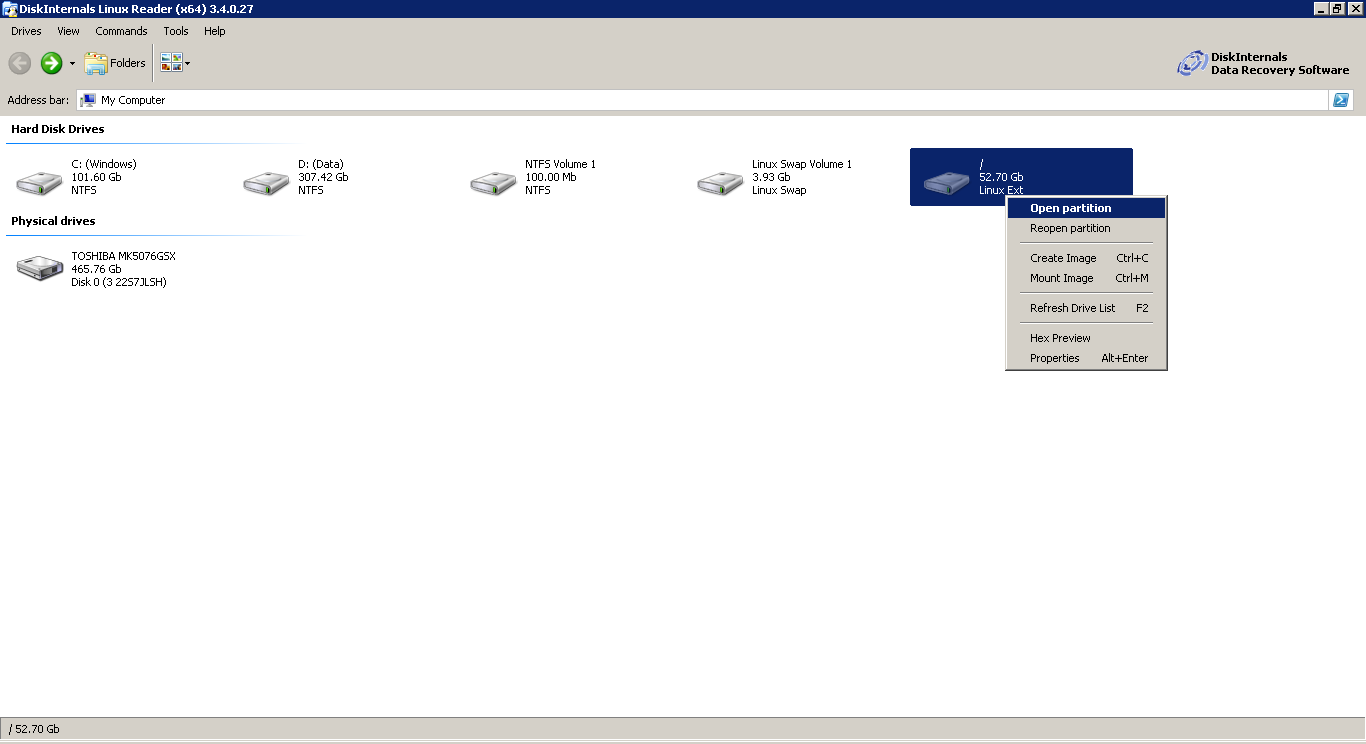Choose Refresh Drive List from context menu
Screen dimensions: 1366x744
pos(1086,308)
